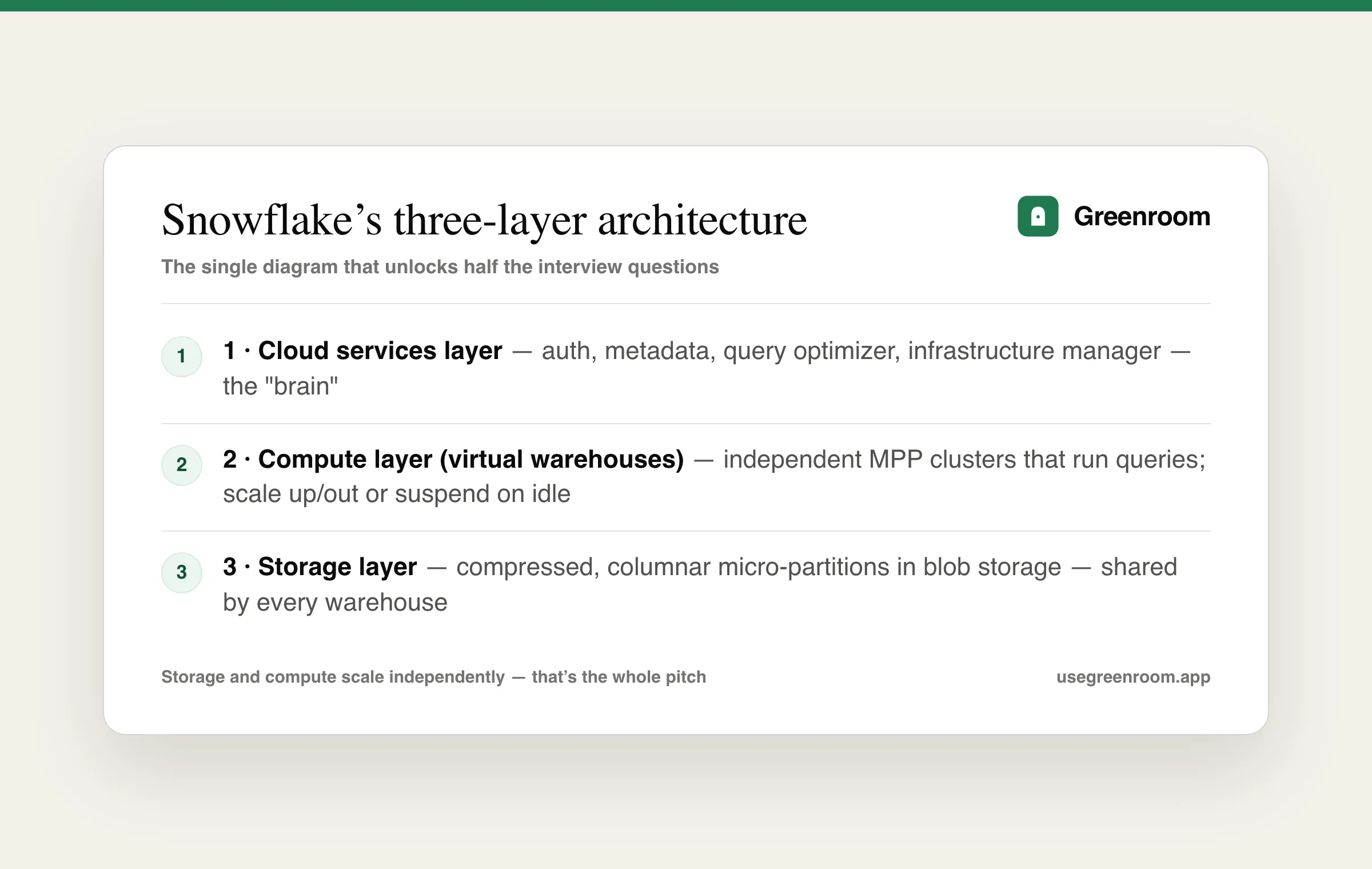Click 'independent MPP clusters that run queries' text

(x=964, y=460)
